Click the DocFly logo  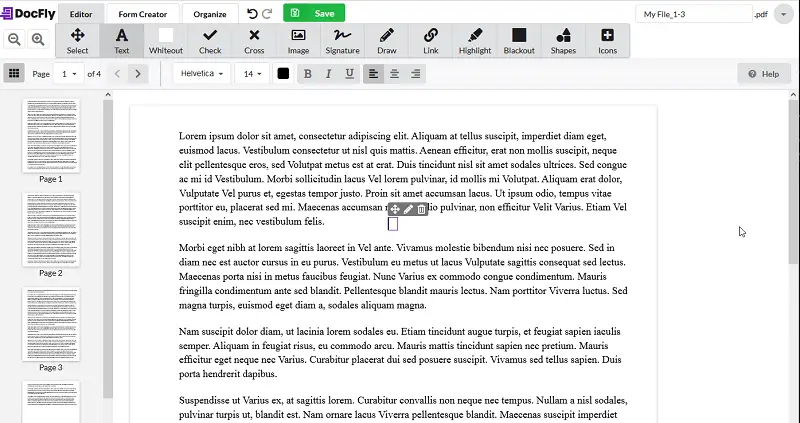coord(28,14)
